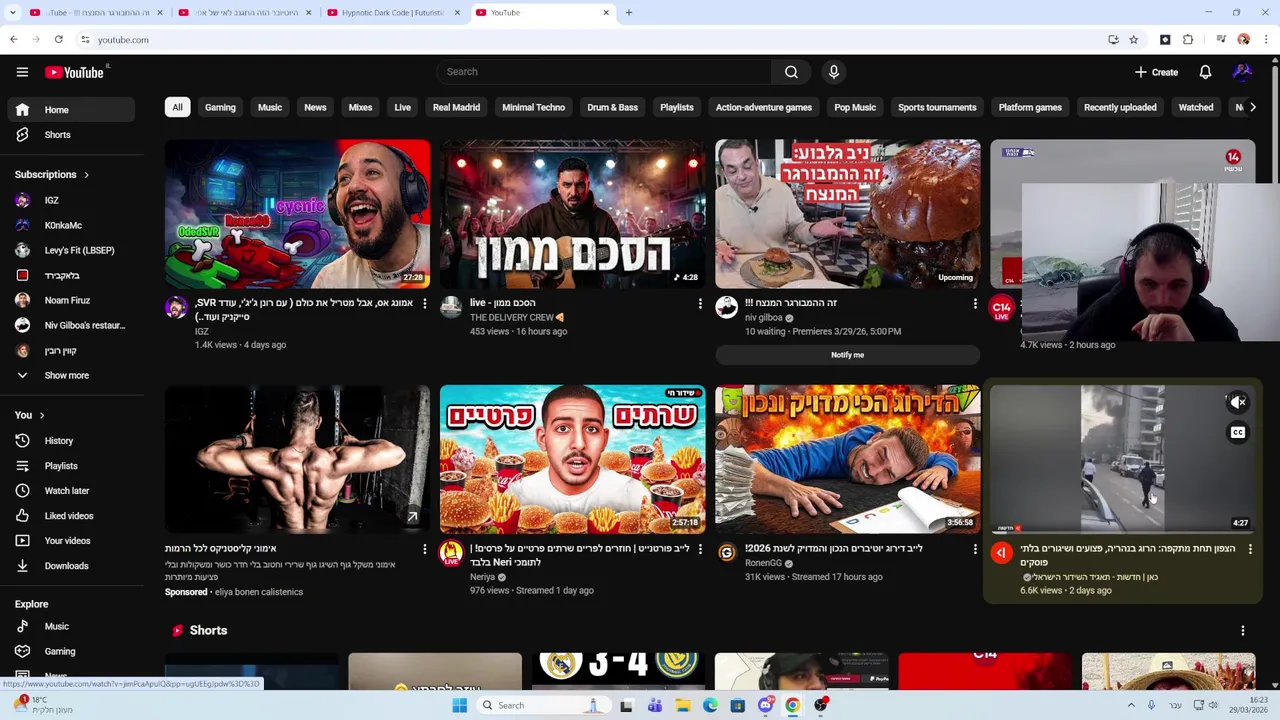Click the install app icon in address bar
This screenshot has width=1280, height=720.
tap(1113, 40)
